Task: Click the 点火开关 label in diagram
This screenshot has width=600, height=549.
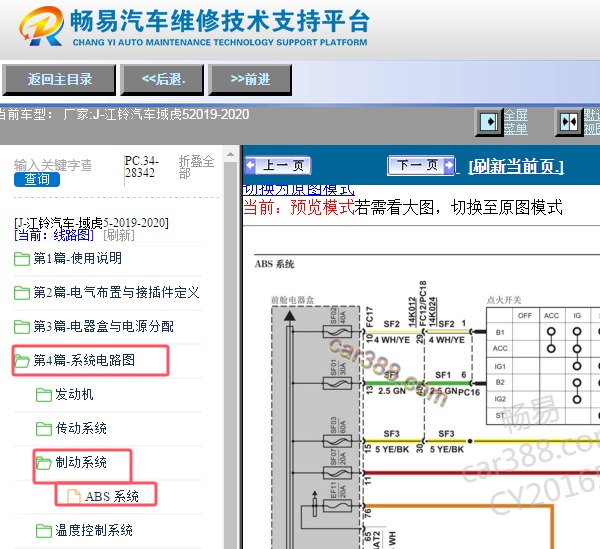Action: click(x=504, y=300)
